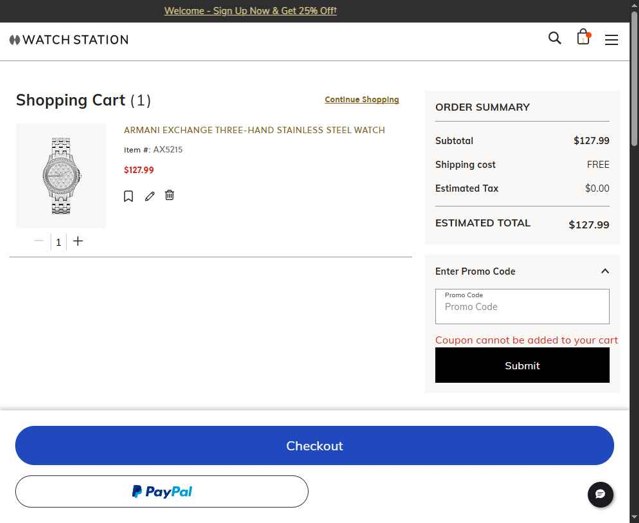Open the search icon in header
639x523 pixels.
click(x=554, y=38)
